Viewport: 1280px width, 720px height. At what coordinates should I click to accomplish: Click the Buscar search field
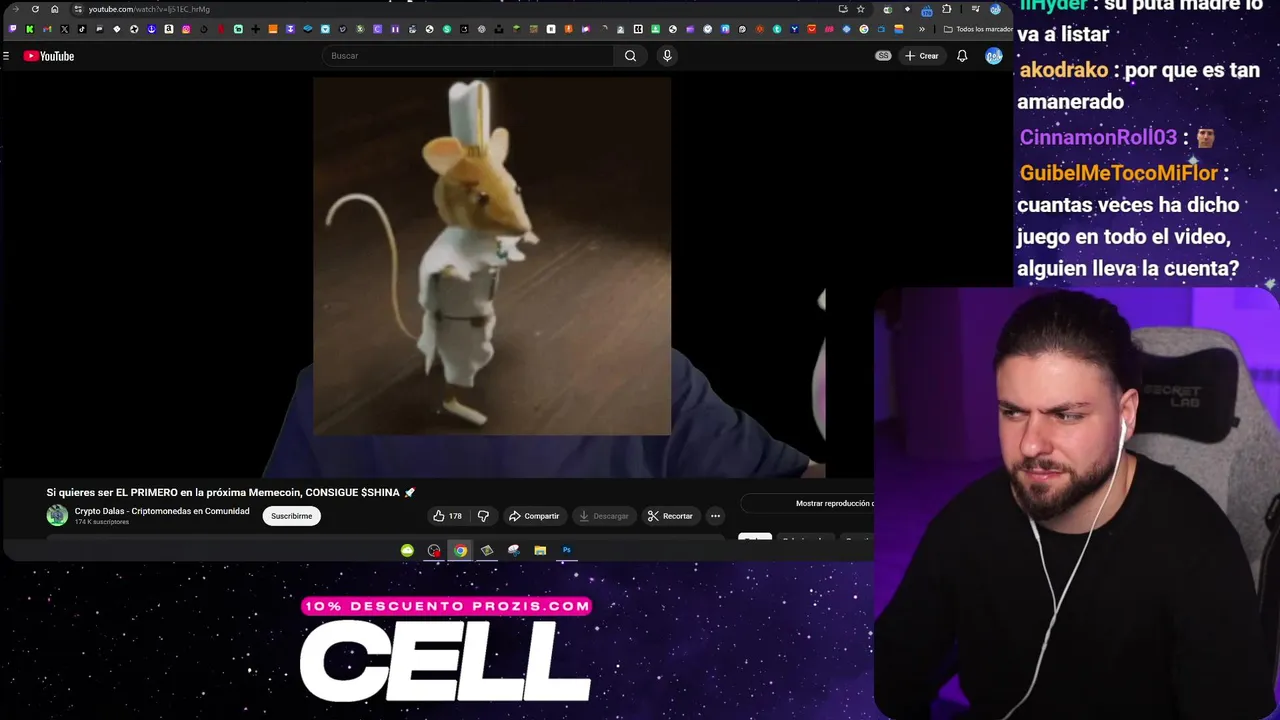(x=468, y=56)
